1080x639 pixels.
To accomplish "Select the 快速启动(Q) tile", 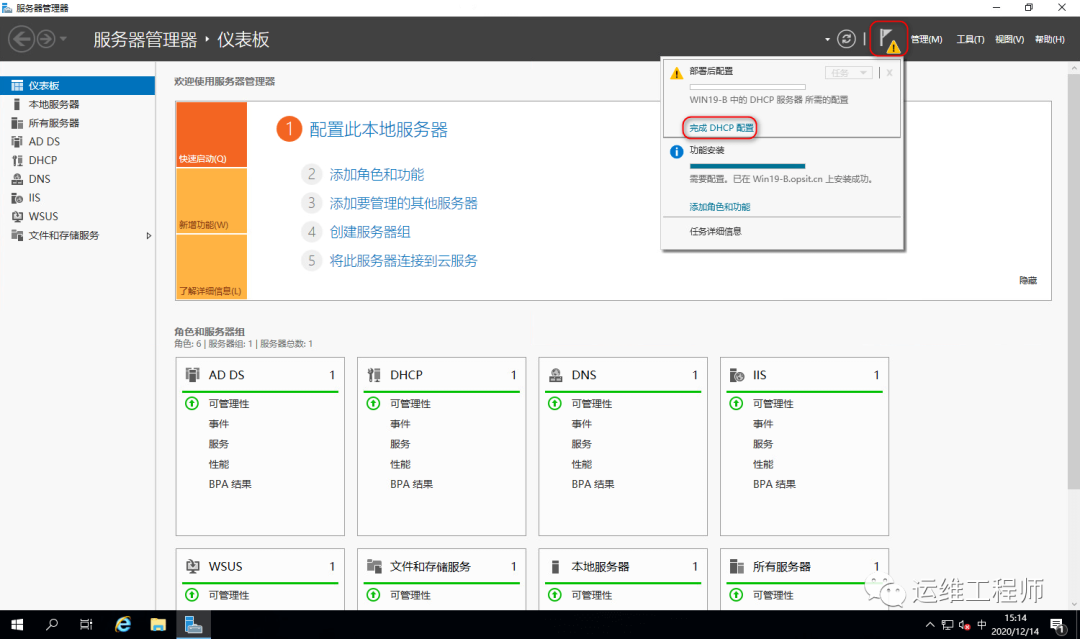I will (x=211, y=134).
